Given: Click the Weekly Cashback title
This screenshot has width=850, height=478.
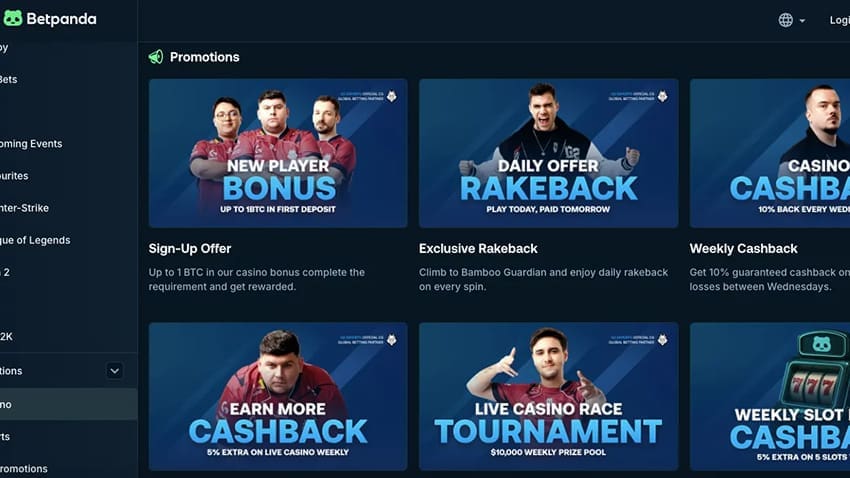Looking at the screenshot, I should 743,249.
